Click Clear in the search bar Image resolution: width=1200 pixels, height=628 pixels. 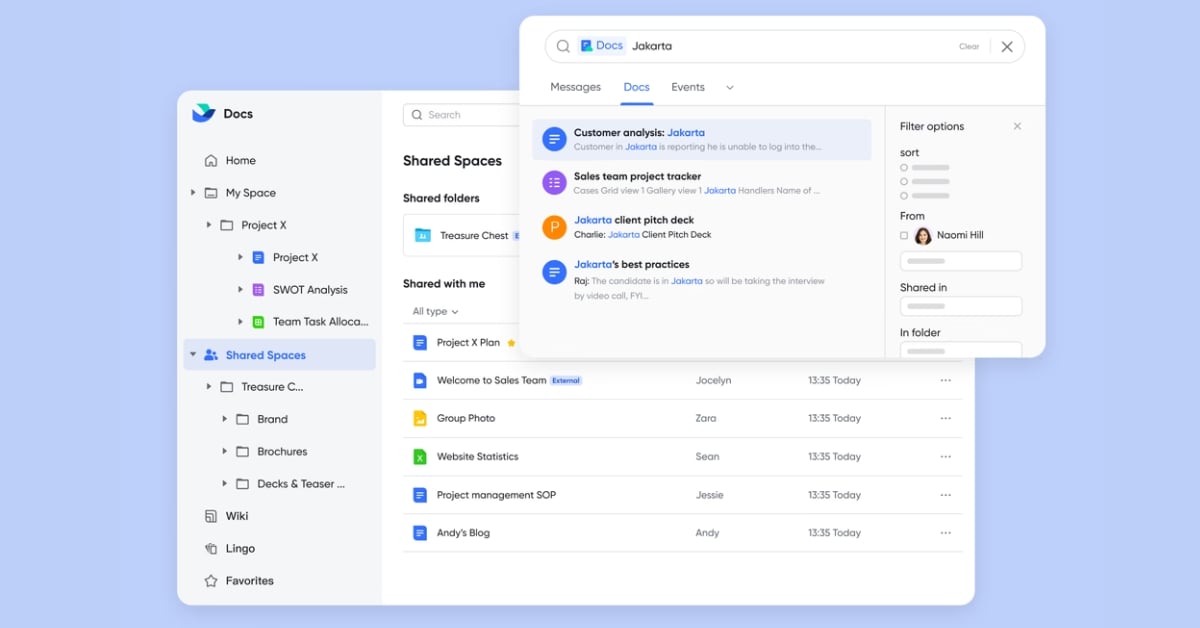(x=969, y=47)
